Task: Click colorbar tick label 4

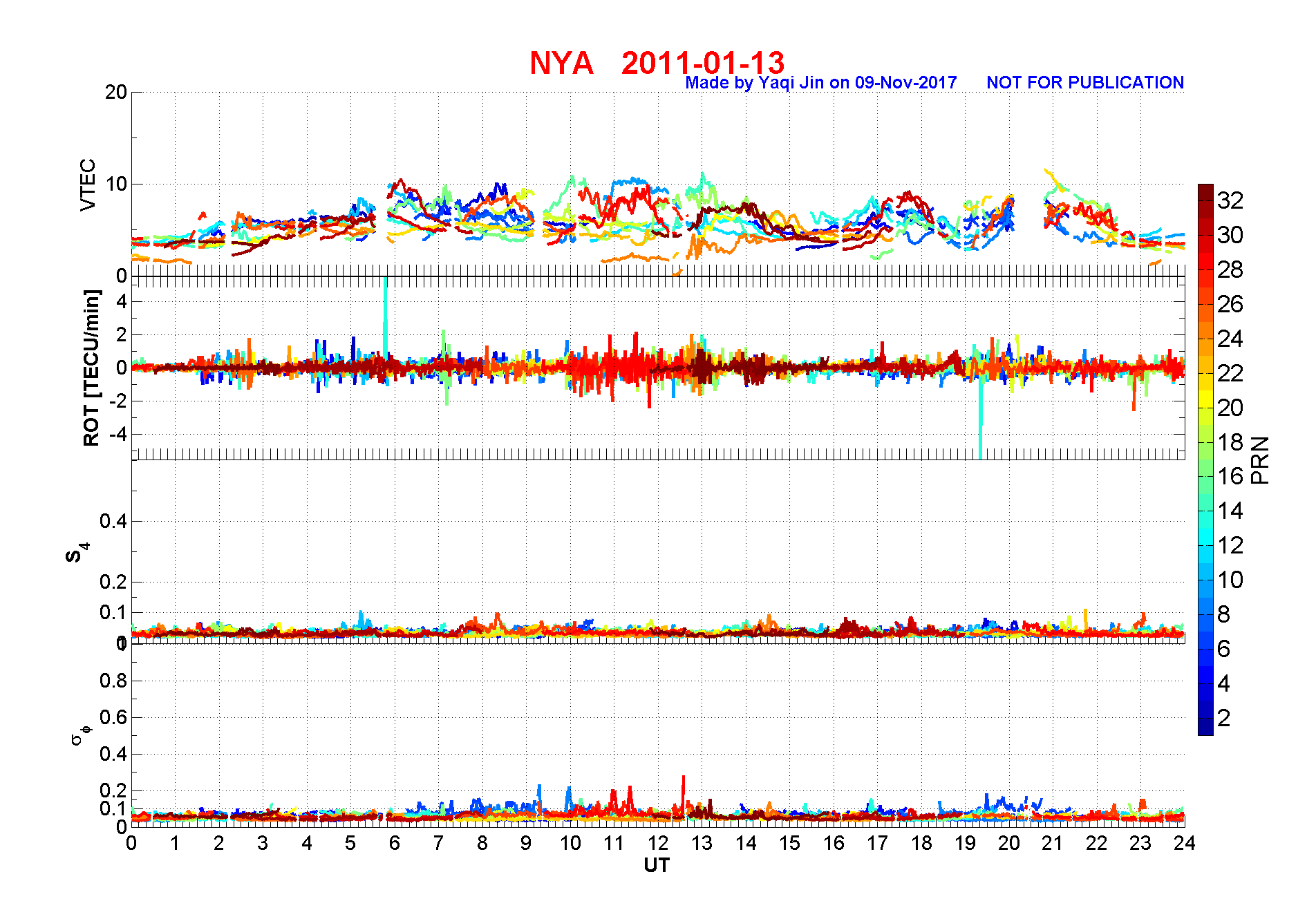Action: coord(1223,683)
